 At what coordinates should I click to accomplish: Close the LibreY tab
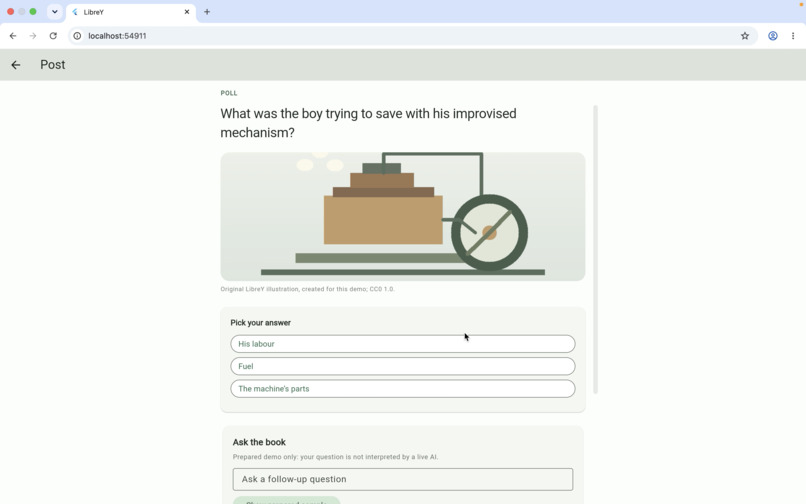[187, 12]
